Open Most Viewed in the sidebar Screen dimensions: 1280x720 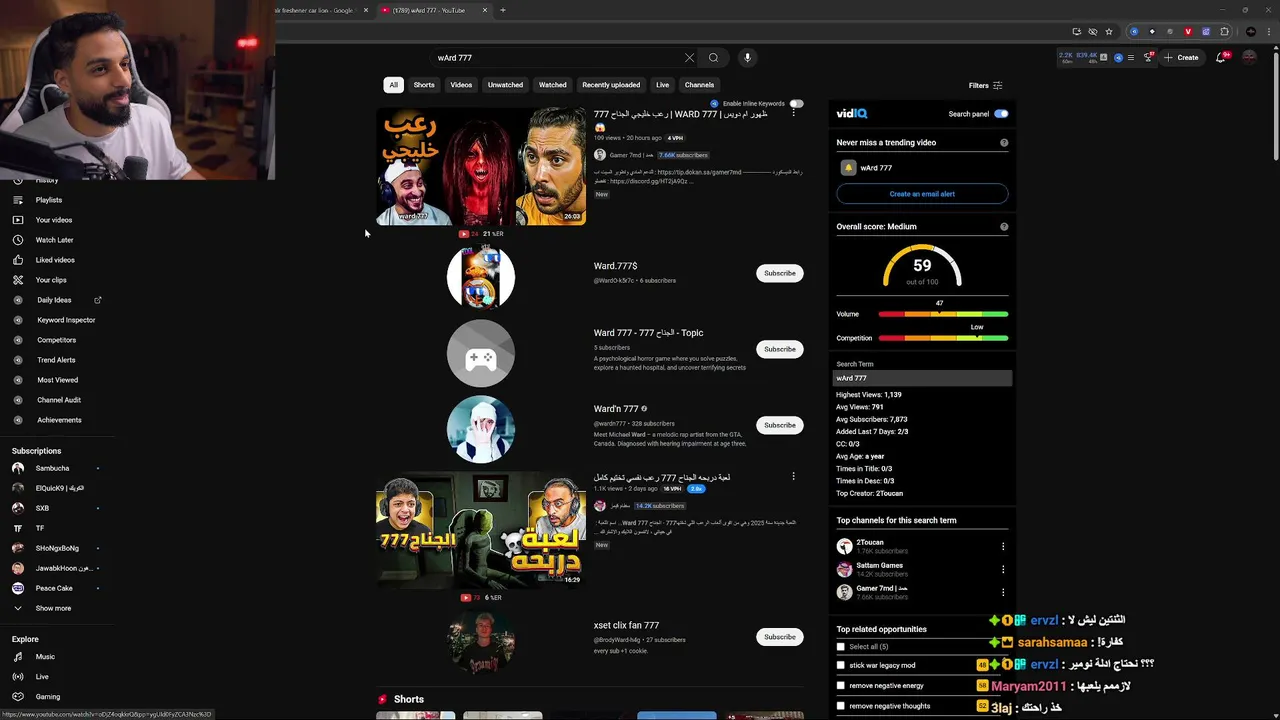point(57,380)
